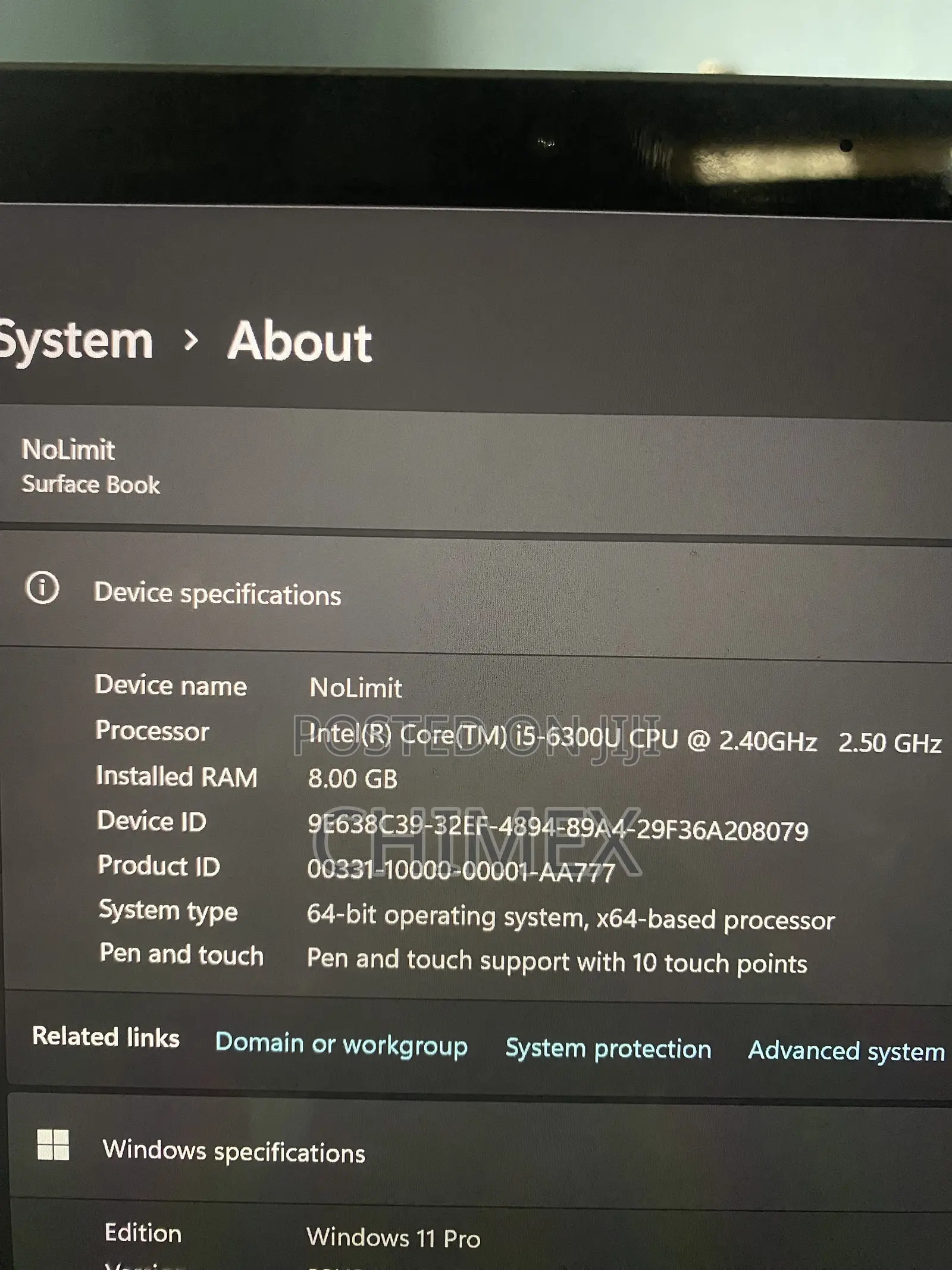Select the Pen and touch support value
The image size is (952, 1270).
click(x=557, y=961)
